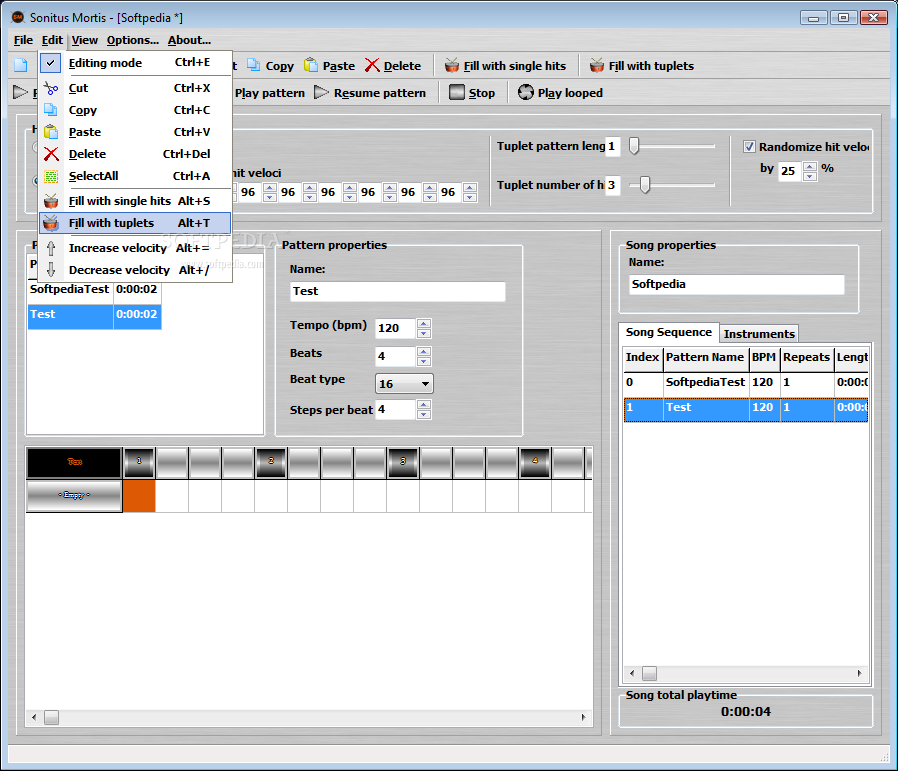898x771 pixels.
Task: Click the SelectAll grid icon in menu
Action: pyautogui.click(x=51, y=176)
